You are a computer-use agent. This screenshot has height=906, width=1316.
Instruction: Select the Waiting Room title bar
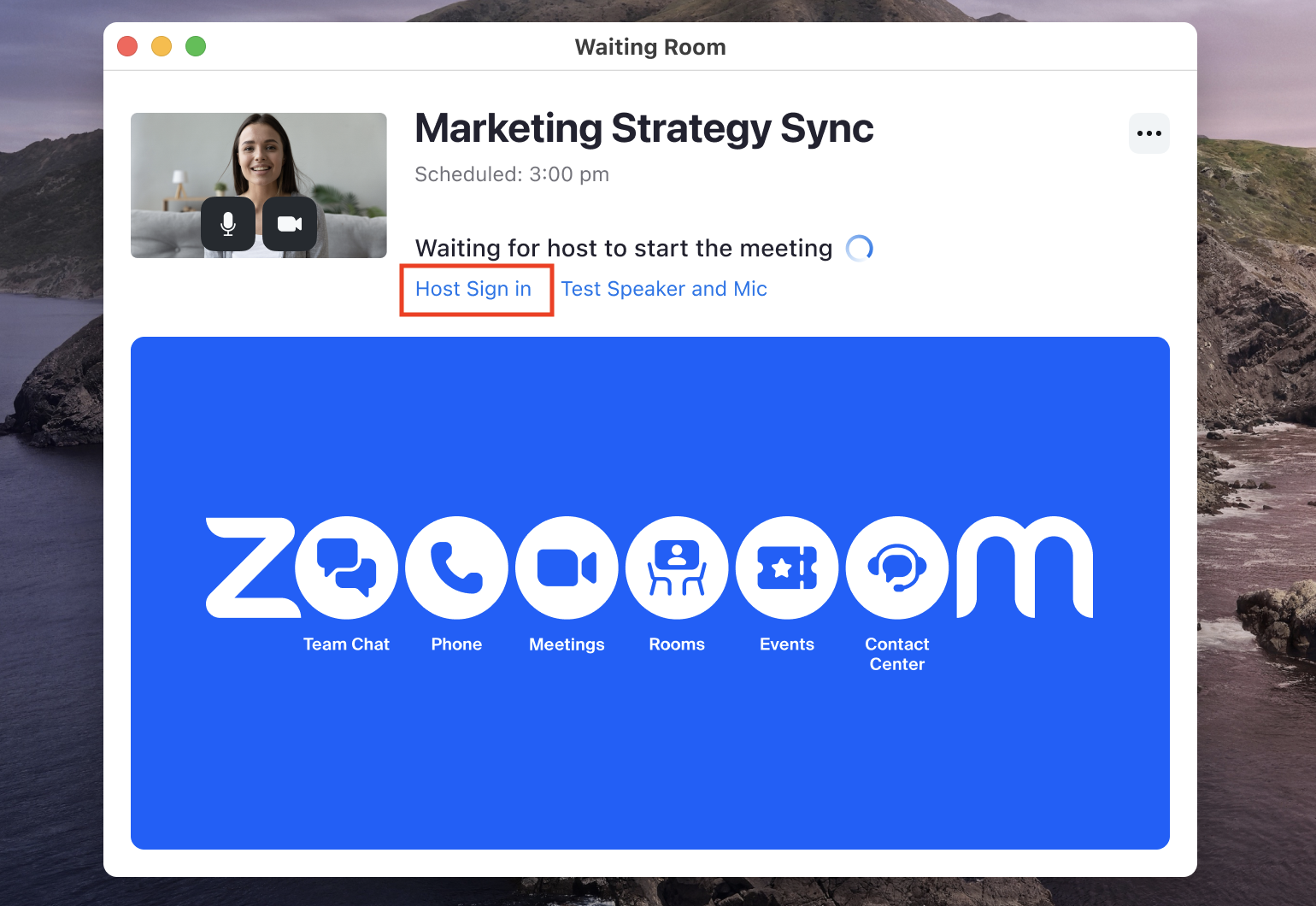[650, 47]
